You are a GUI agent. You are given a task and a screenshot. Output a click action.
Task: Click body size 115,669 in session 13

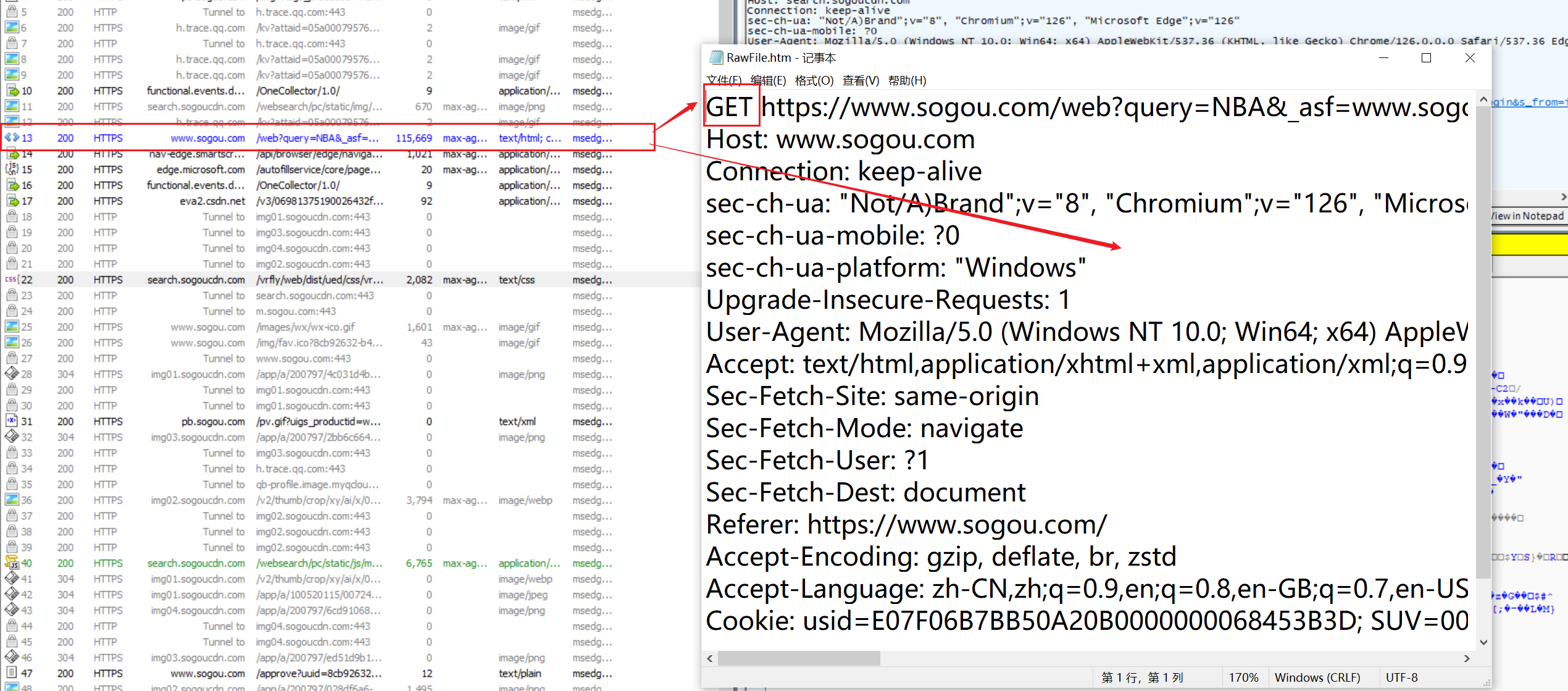[414, 138]
